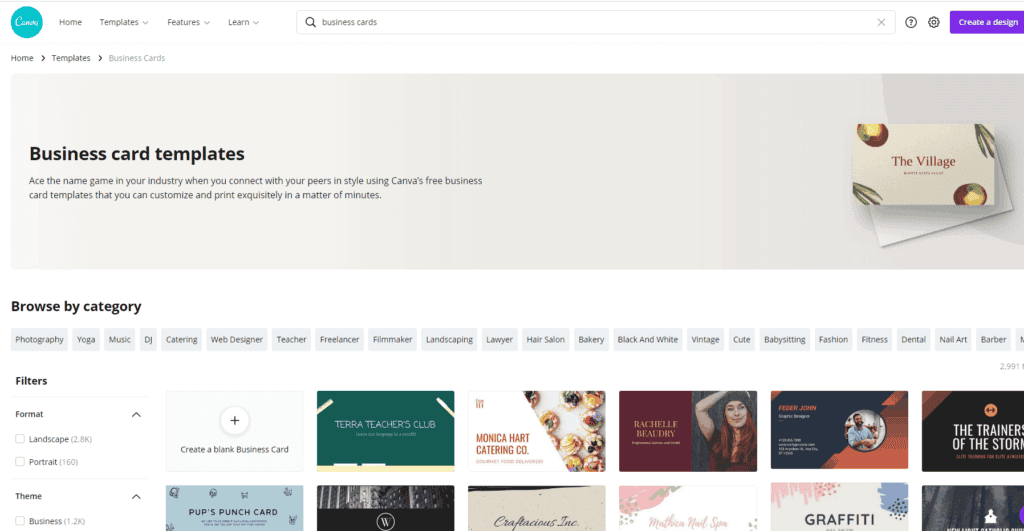Select the Web Designer category chip
Viewport: 1024px width, 531px height.
pos(236,340)
